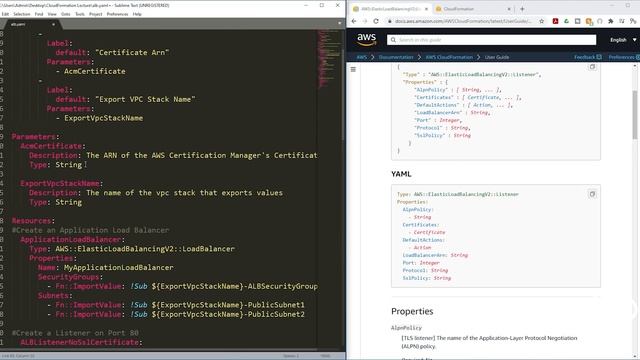Open the Help menu in Sublime Text
640x360 pixels.
click(137, 14)
